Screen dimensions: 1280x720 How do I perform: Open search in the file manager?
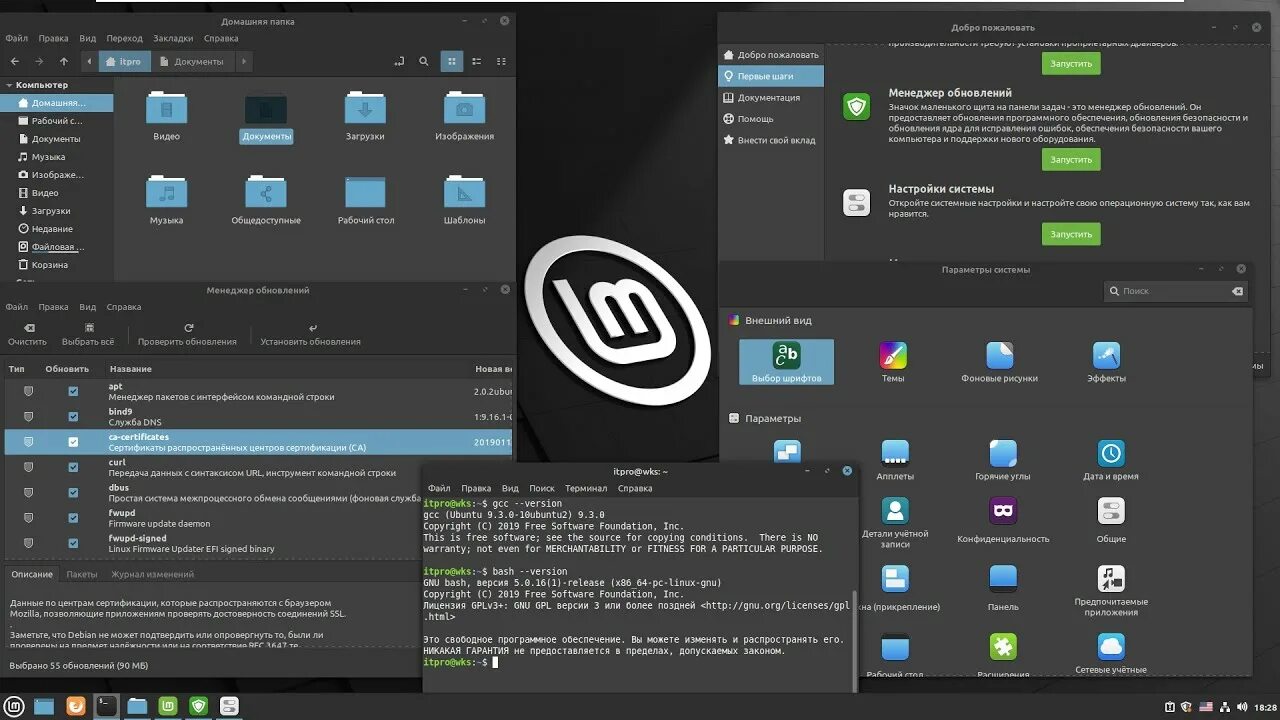424,61
